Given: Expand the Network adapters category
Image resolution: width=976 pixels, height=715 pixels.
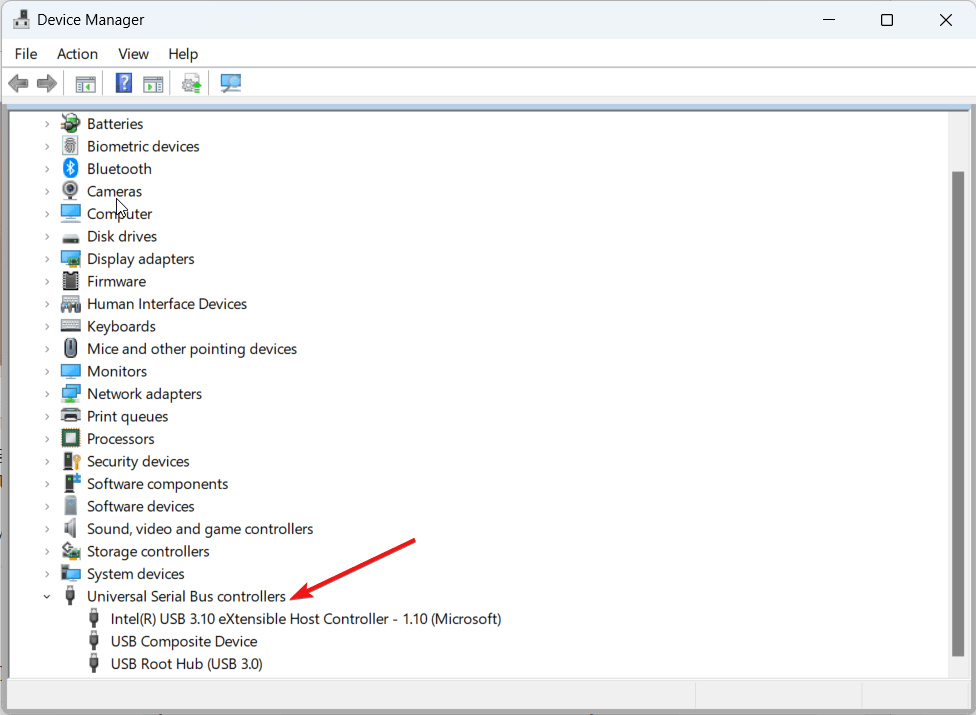Looking at the screenshot, I should [47, 394].
